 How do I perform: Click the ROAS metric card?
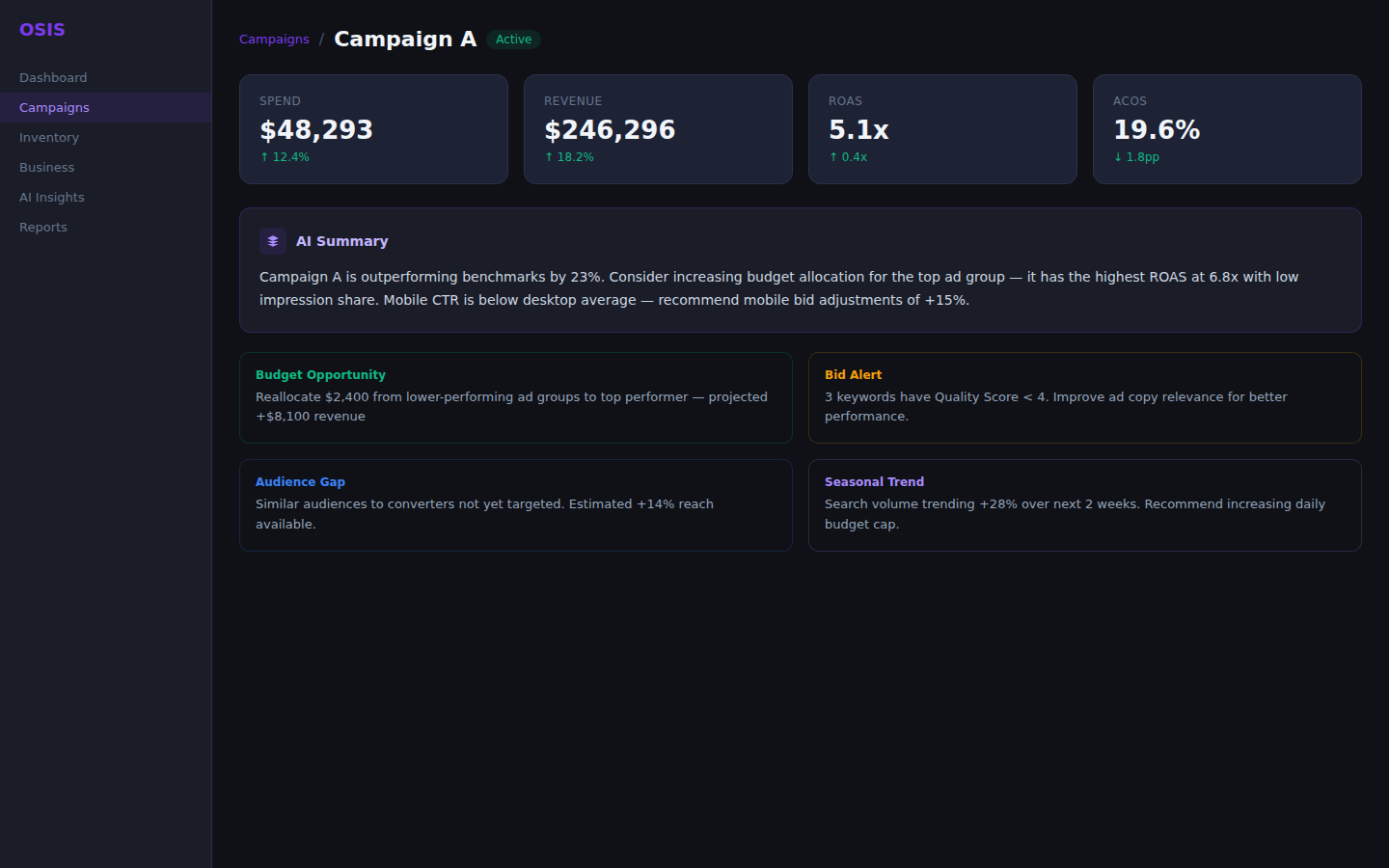[942, 129]
